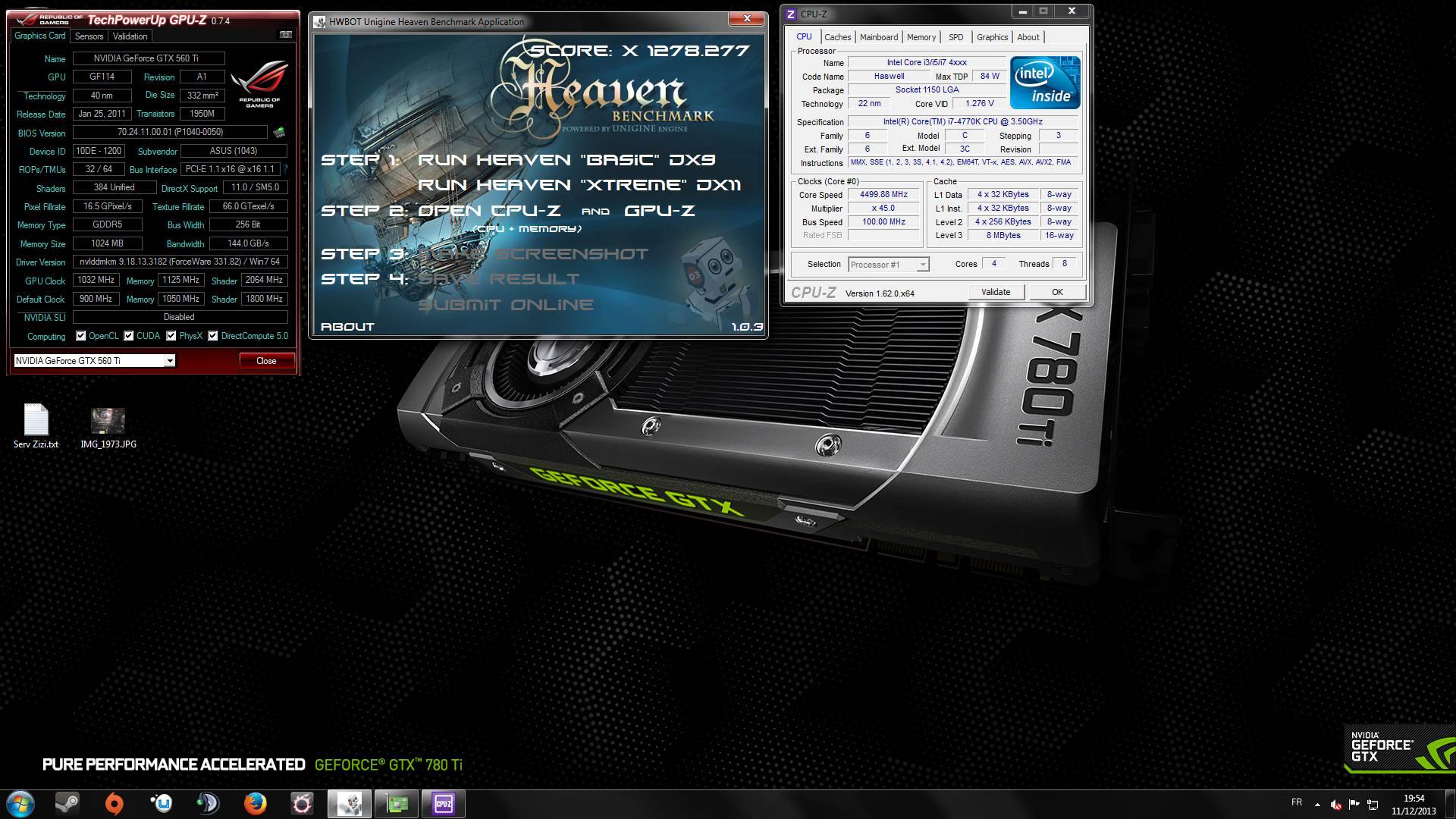This screenshot has width=1456, height=819.
Task: Click the CPU-Z title bar icon
Action: coord(791,14)
